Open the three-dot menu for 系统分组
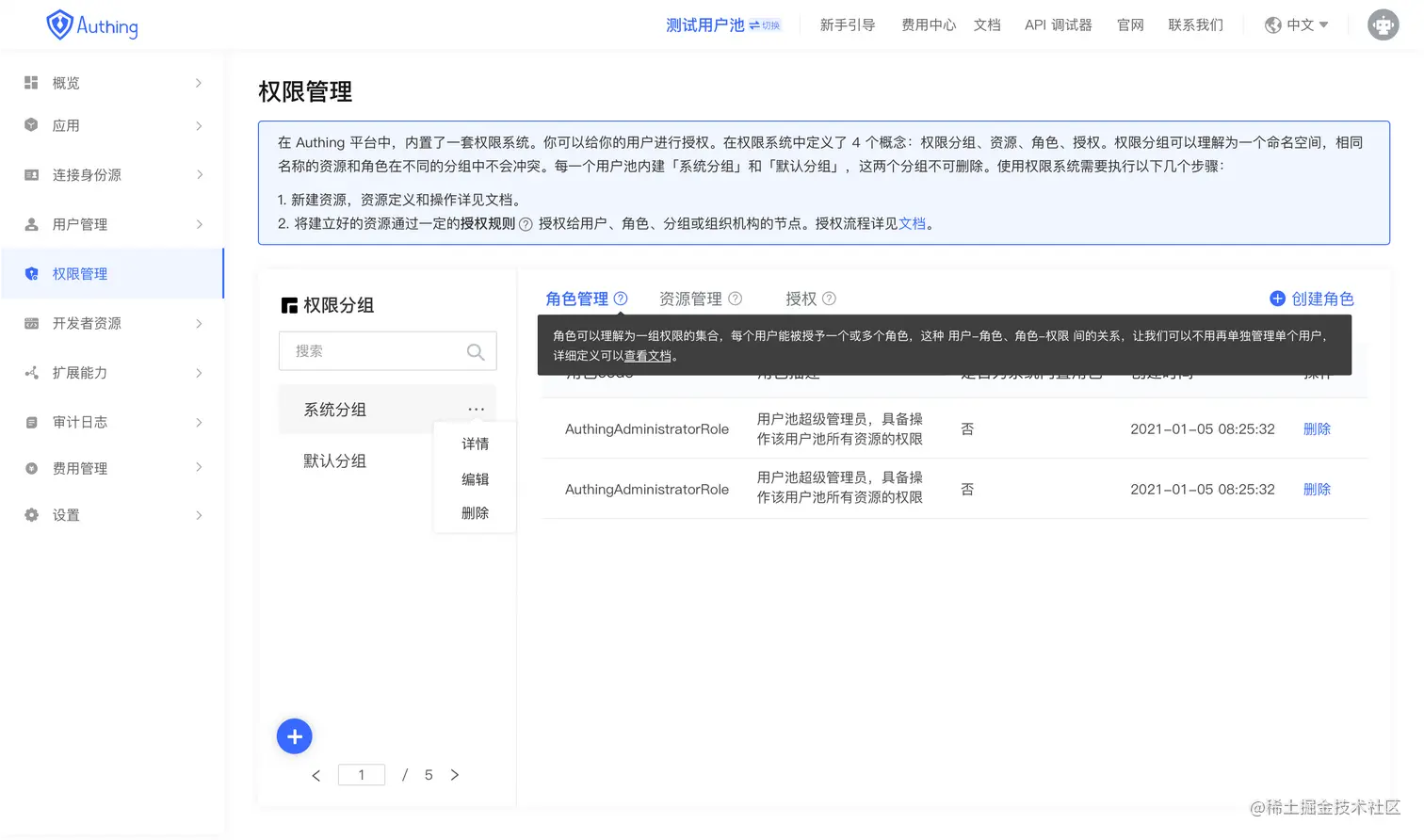This screenshot has width=1424, height=840. click(477, 410)
